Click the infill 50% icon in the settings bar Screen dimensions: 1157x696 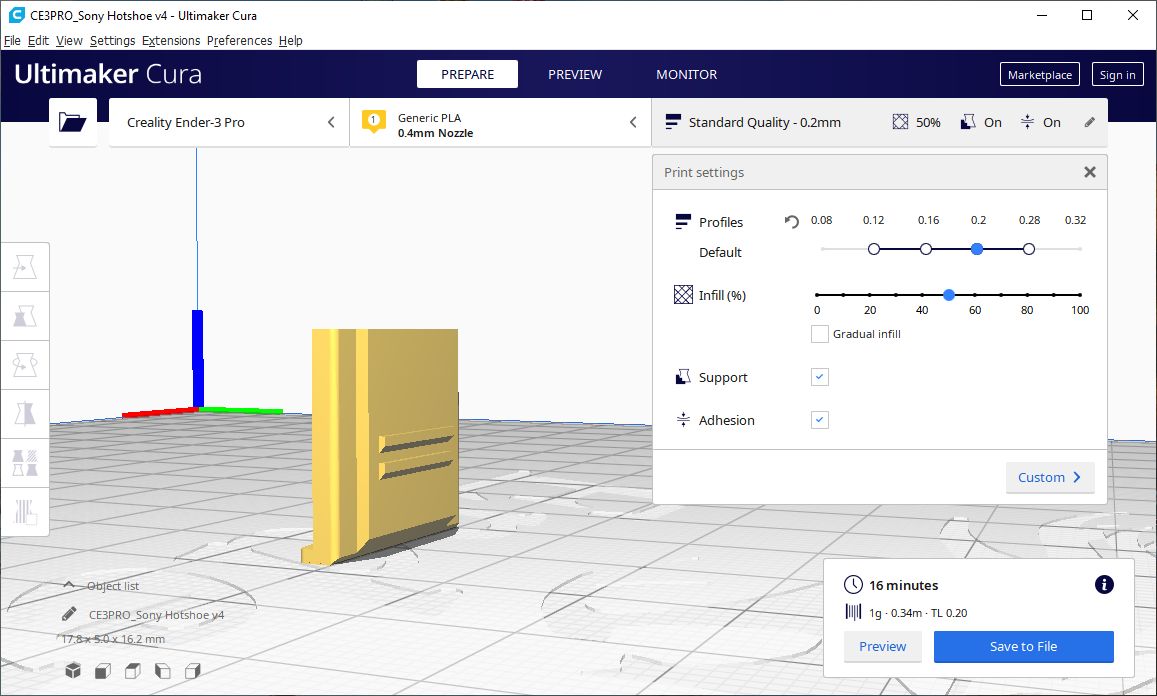(900, 123)
